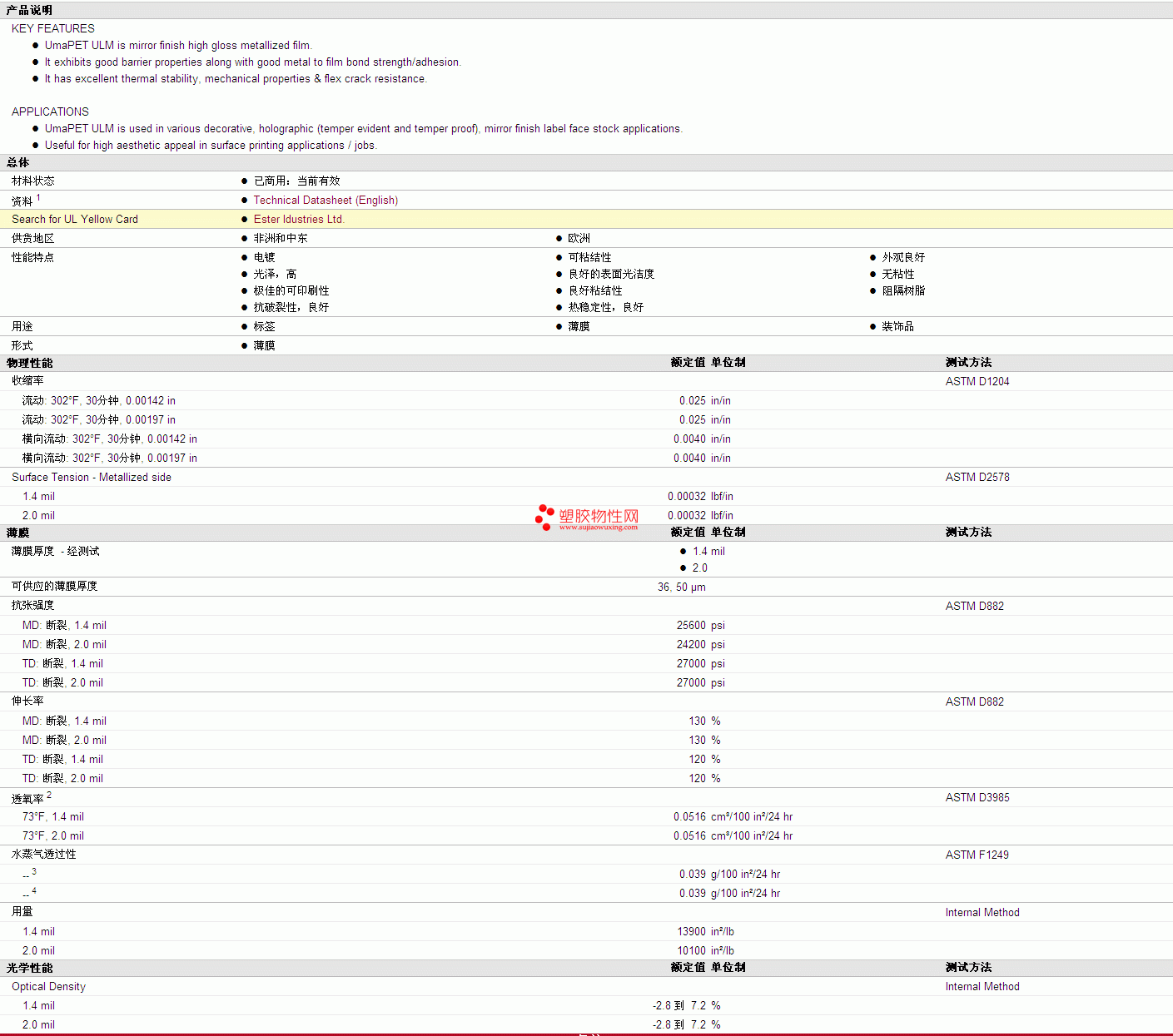Open footnote 4 in the 水蒸气透过性 section
The width and height of the screenshot is (1173, 1036).
(x=34, y=890)
